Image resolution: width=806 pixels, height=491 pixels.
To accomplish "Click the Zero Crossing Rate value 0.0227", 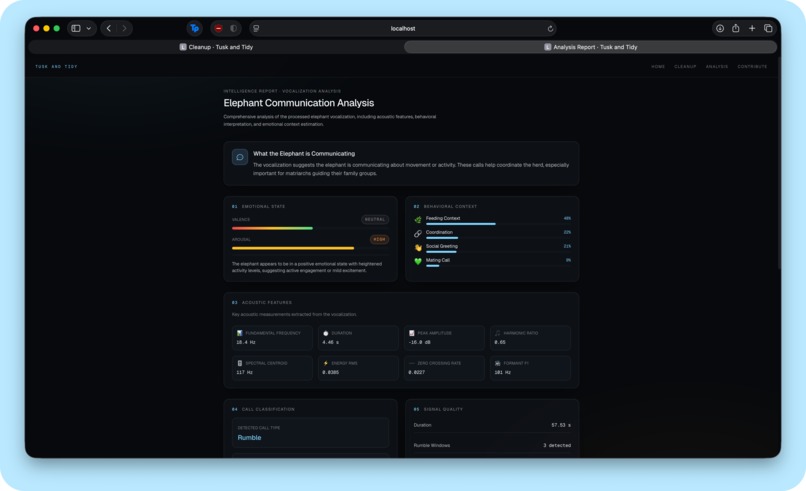I will click(x=417, y=372).
